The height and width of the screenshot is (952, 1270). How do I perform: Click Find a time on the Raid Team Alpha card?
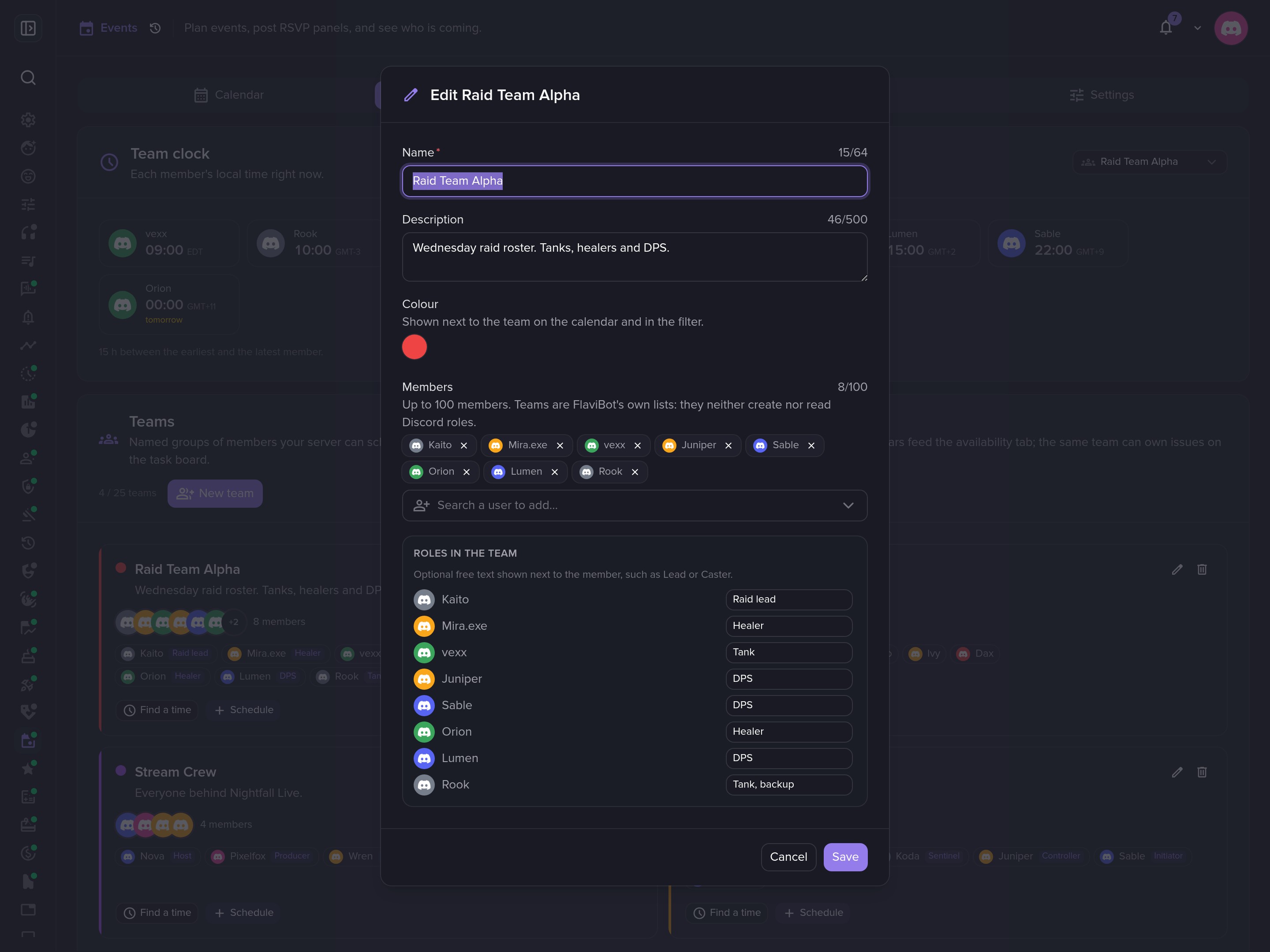coord(157,710)
